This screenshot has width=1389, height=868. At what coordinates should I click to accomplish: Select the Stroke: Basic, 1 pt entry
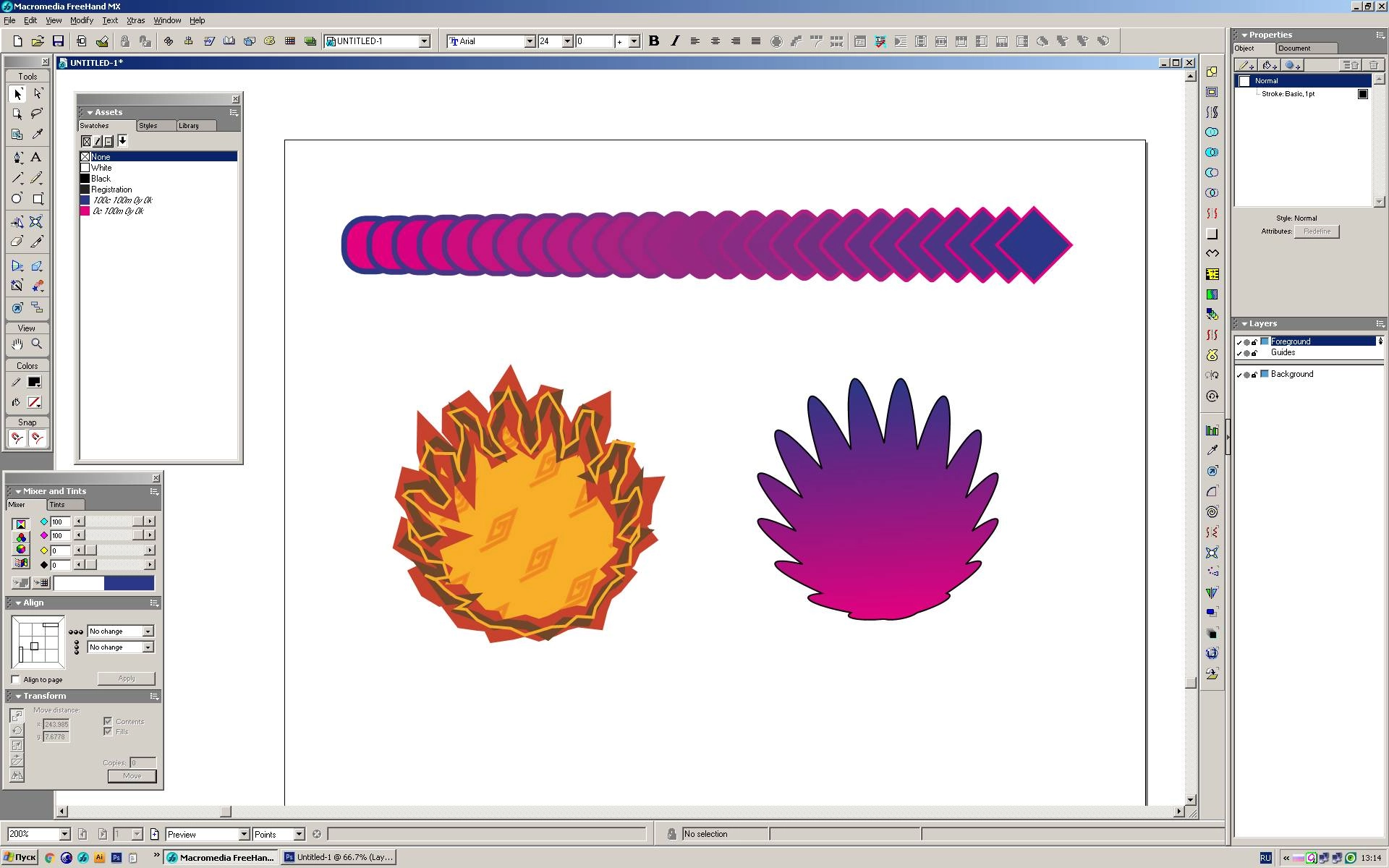[1288, 94]
